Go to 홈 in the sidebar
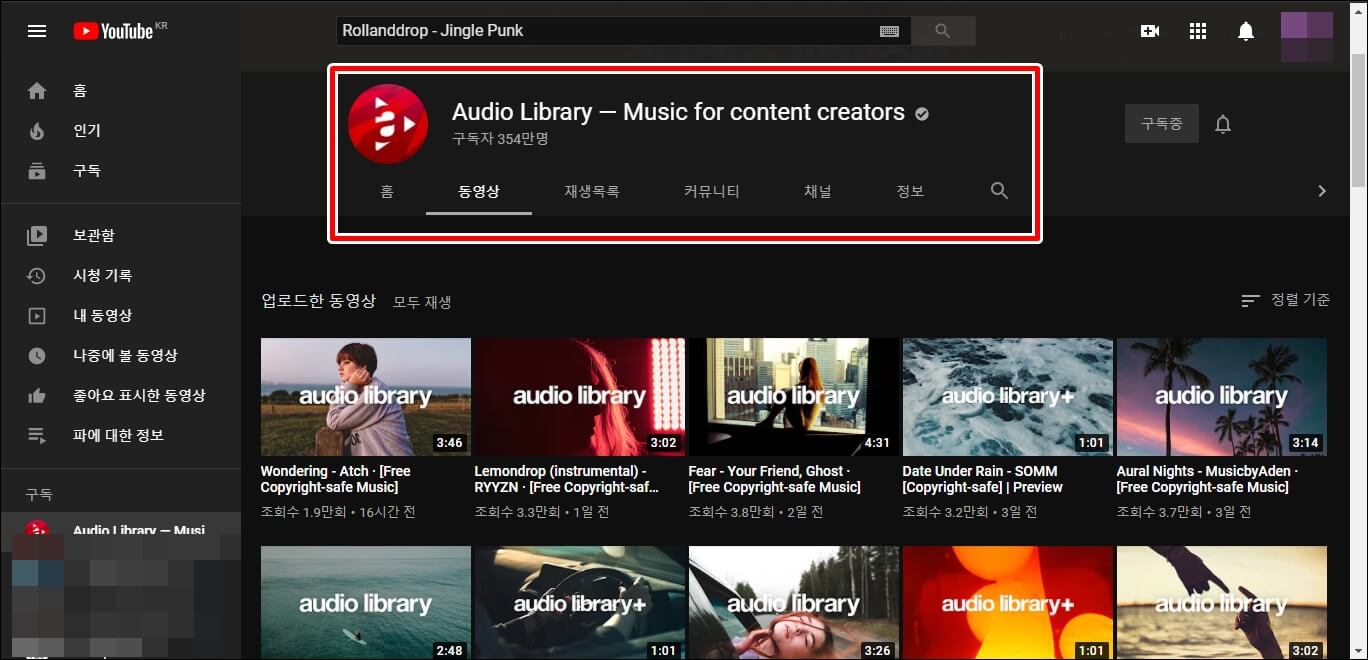This screenshot has height=660, width=1368. point(120,91)
